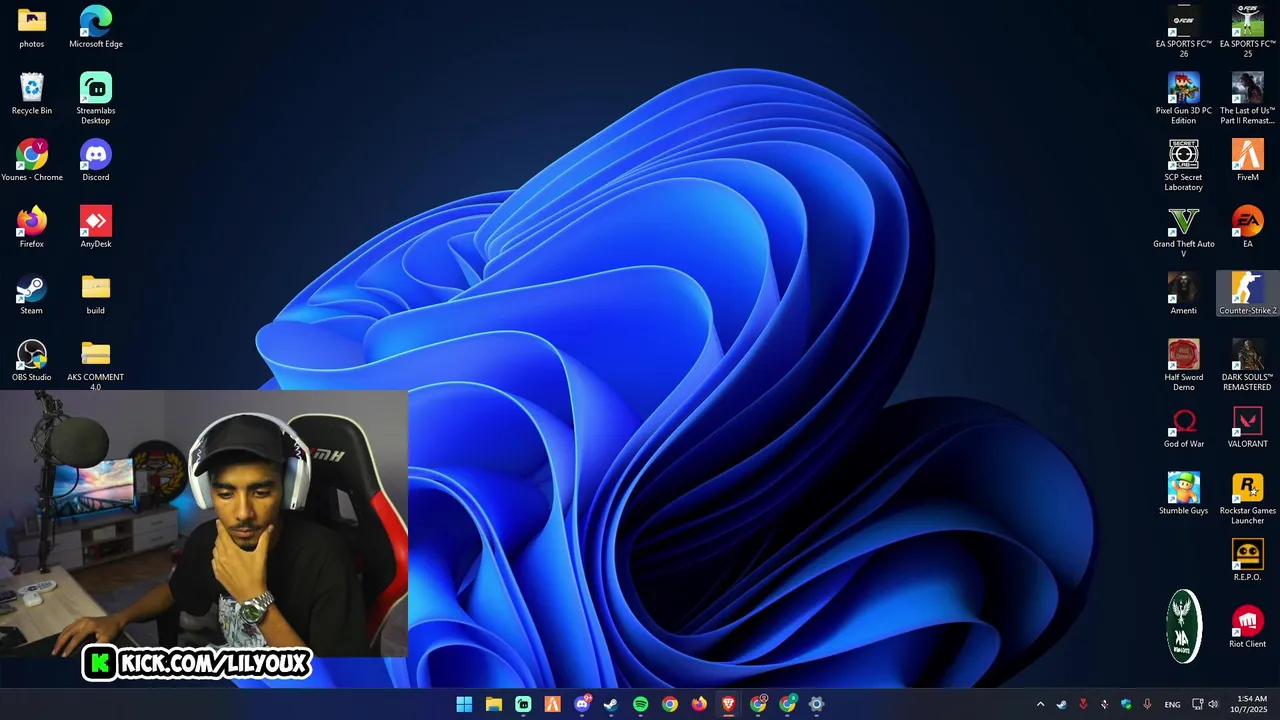This screenshot has width=1280, height=720.
Task: Select the Firefox desktop shortcut
Action: click(x=32, y=227)
